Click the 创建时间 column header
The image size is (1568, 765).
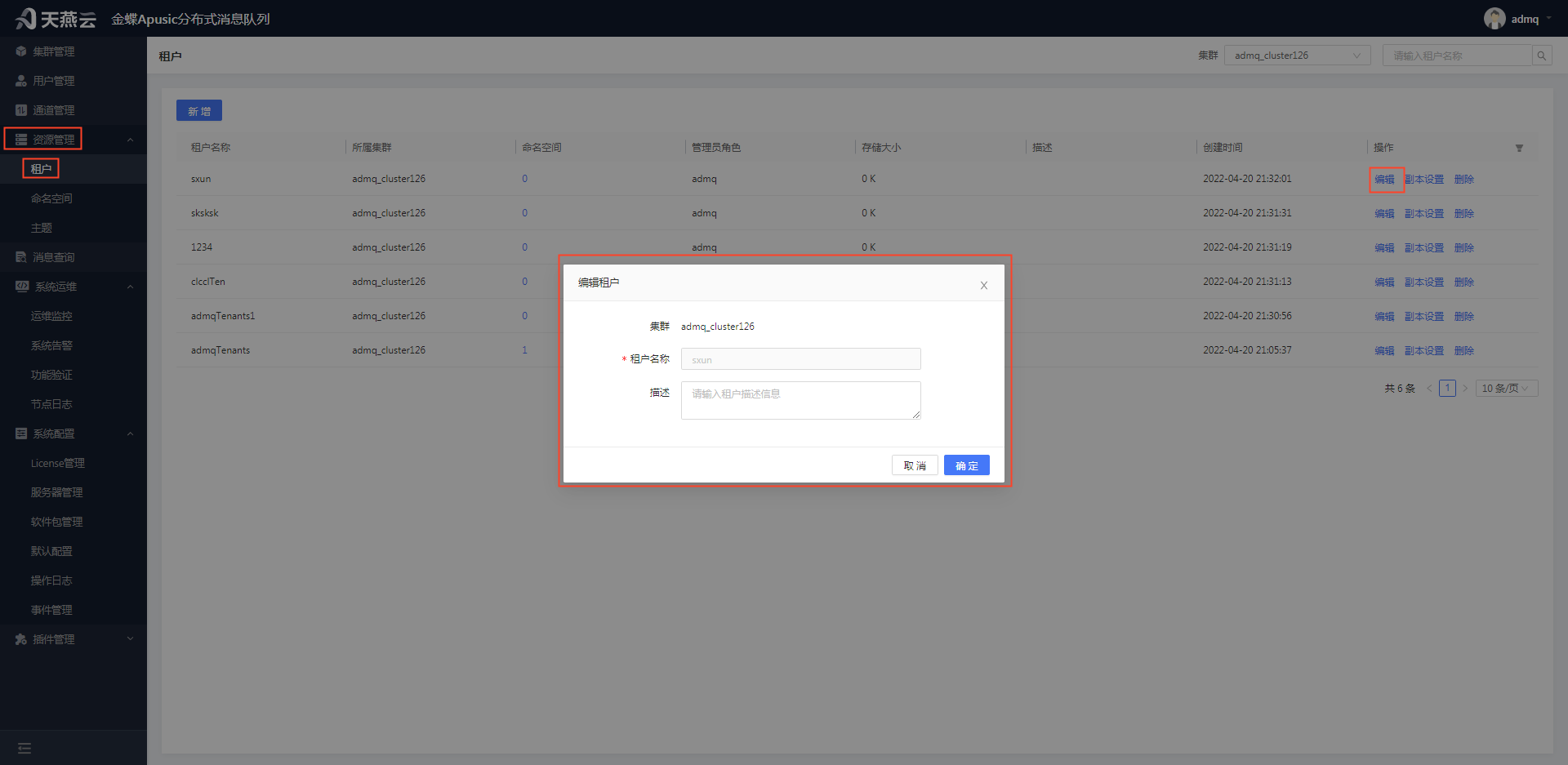click(x=1223, y=148)
